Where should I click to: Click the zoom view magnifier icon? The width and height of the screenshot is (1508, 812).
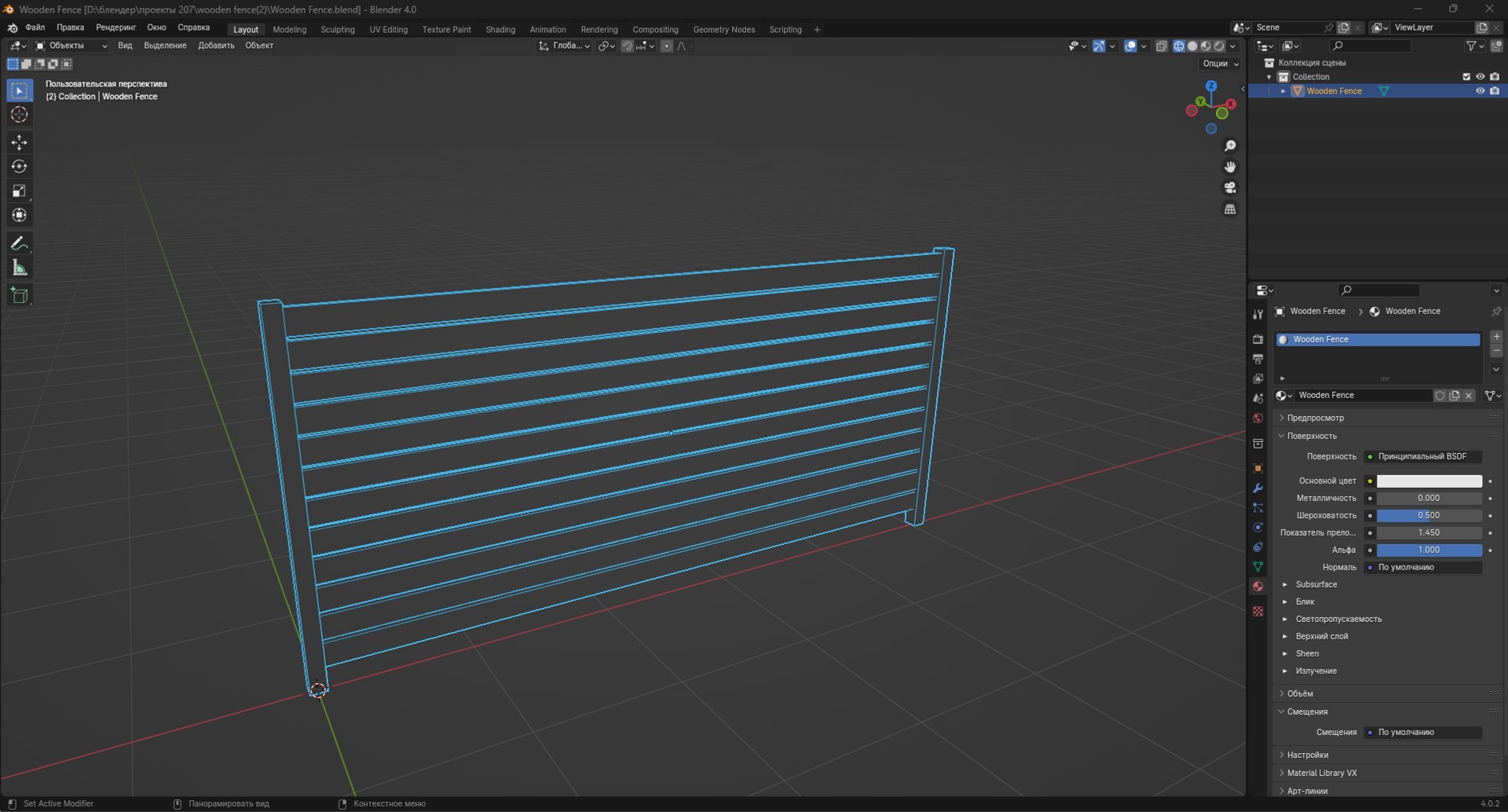pyautogui.click(x=1230, y=146)
